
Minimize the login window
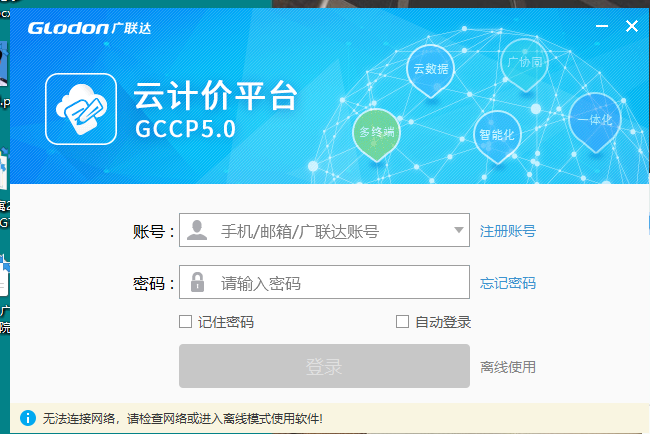click(602, 26)
